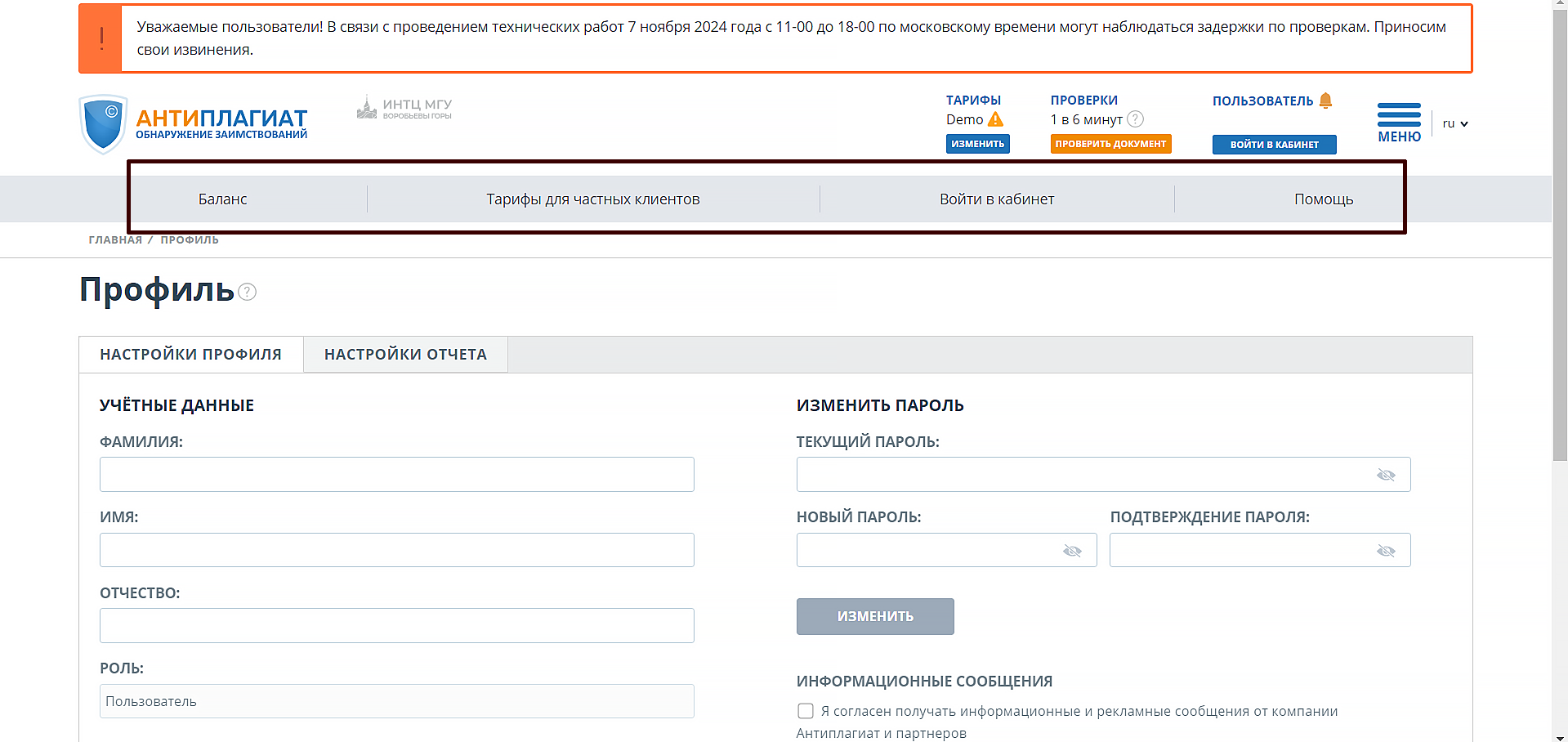Click the 'УЧЁТНЫЕ ДАННЫЕ' section heading
The image size is (1568, 742).
tap(176, 405)
